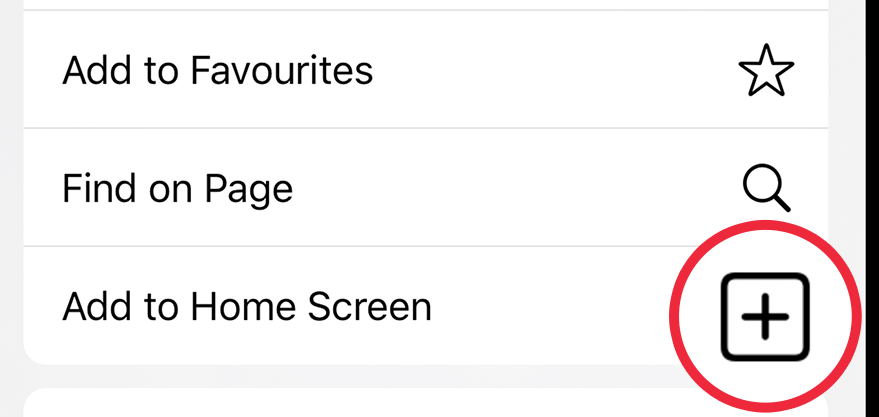Select Add to Favourites menu entry
The width and height of the screenshot is (879, 417).
(217, 71)
